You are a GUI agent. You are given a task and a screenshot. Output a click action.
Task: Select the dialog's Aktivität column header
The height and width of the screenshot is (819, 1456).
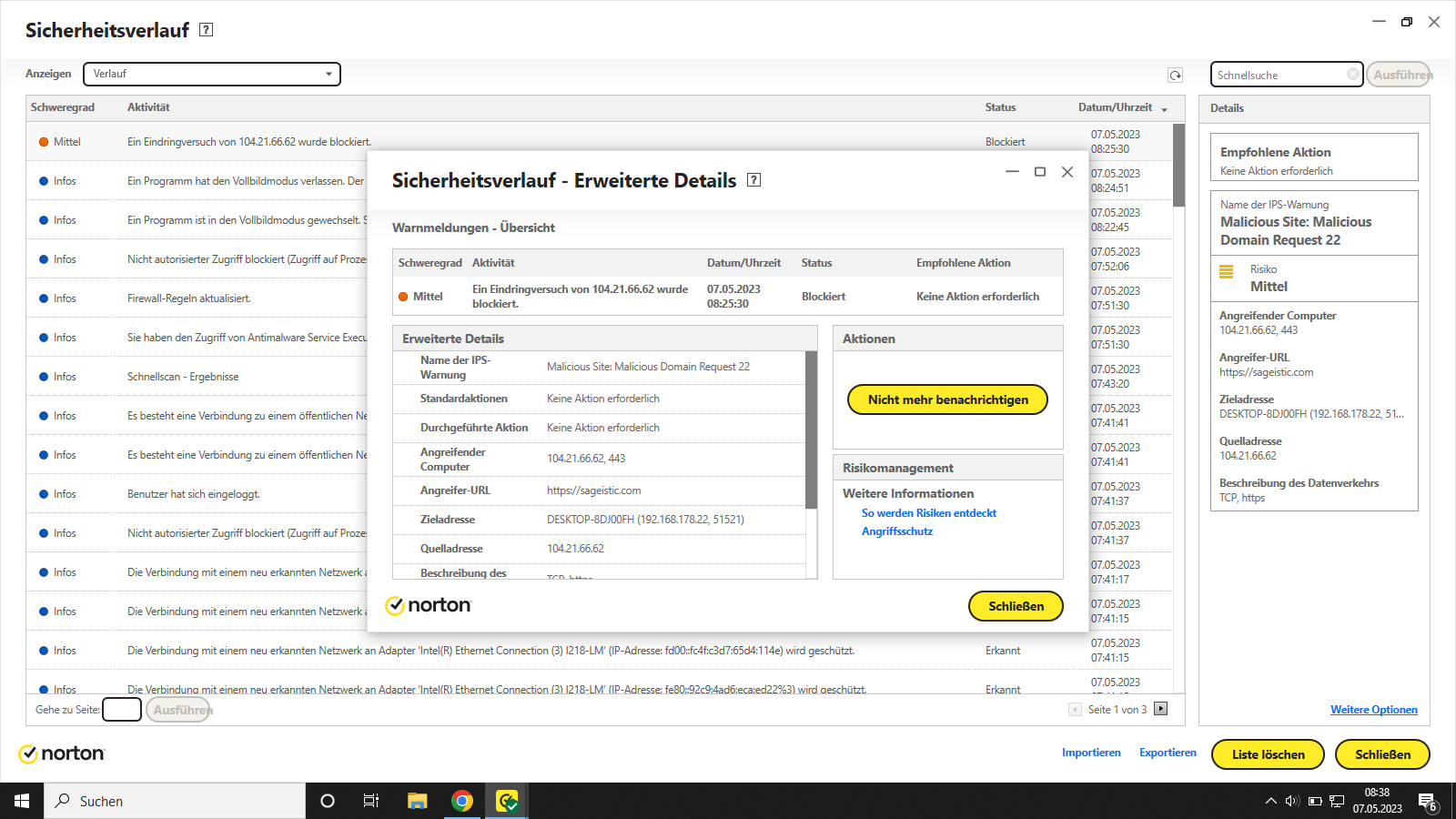[493, 263]
